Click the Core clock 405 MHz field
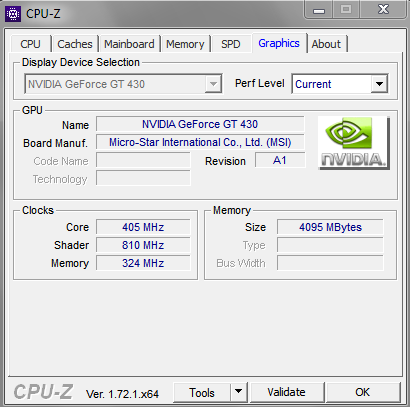This screenshot has height=407, width=410. 143,227
